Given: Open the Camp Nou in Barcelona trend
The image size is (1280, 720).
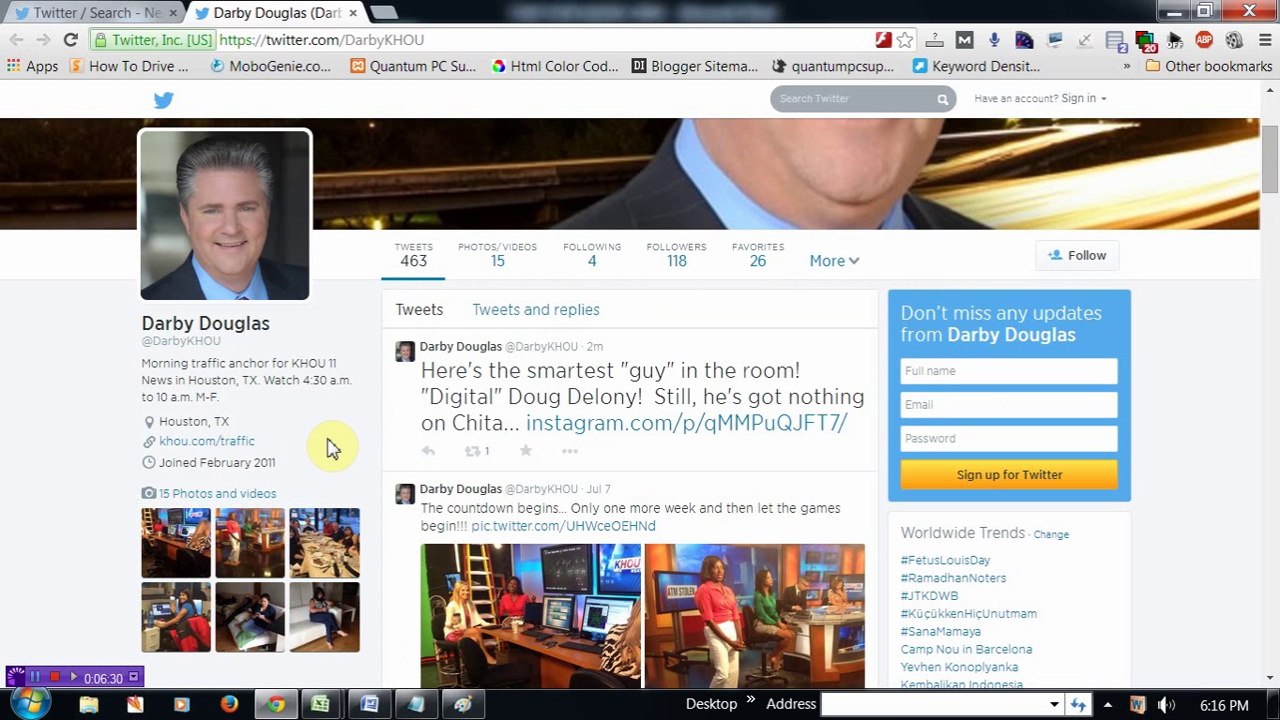Looking at the screenshot, I should click(x=966, y=649).
